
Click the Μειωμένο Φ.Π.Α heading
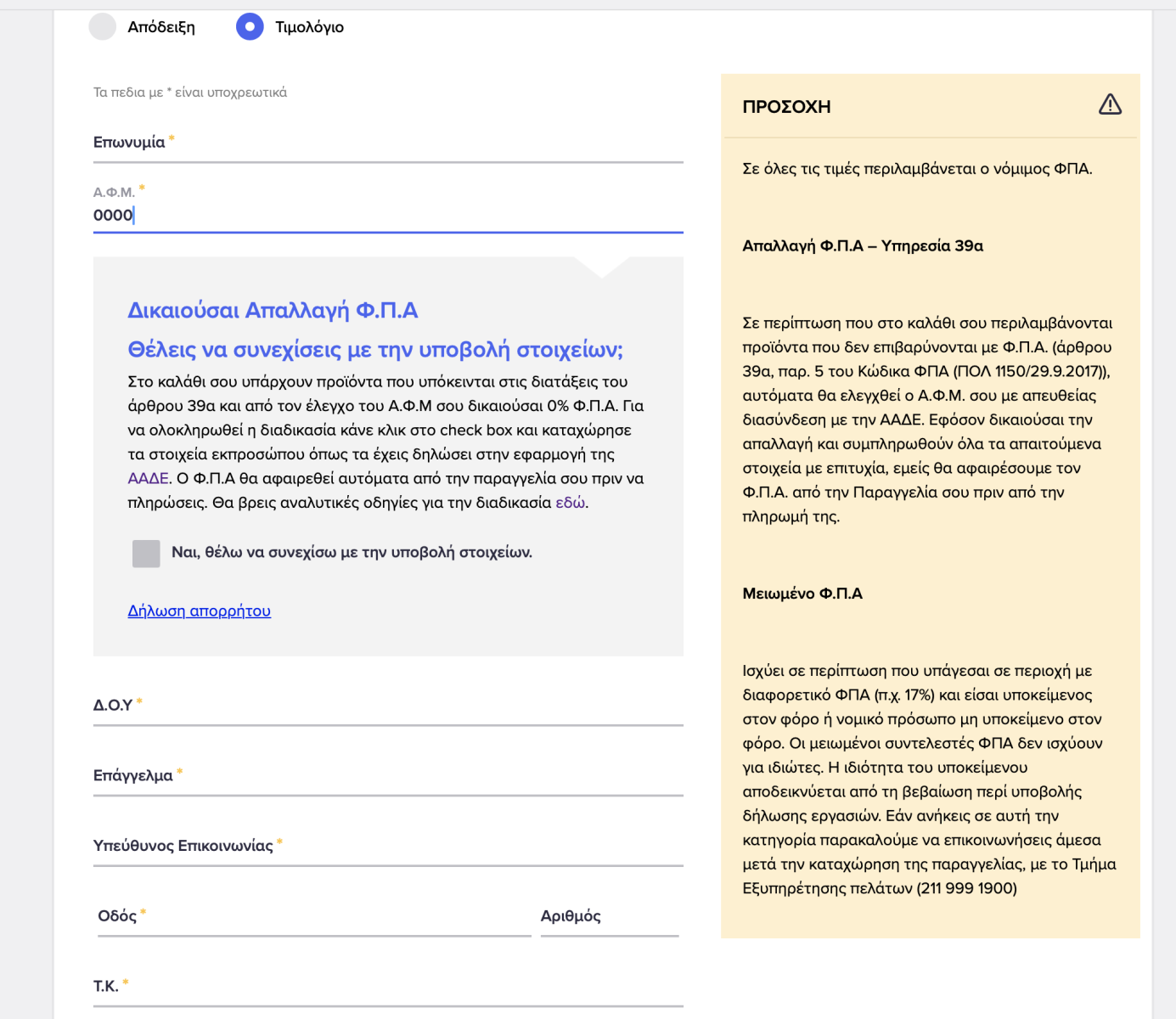[x=802, y=594]
